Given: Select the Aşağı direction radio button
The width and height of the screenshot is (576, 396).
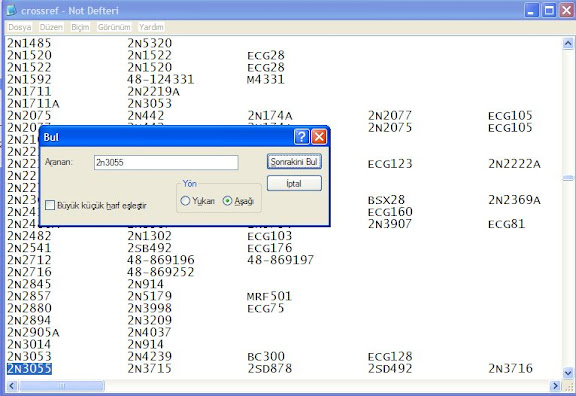Looking at the screenshot, I should [x=227, y=201].
